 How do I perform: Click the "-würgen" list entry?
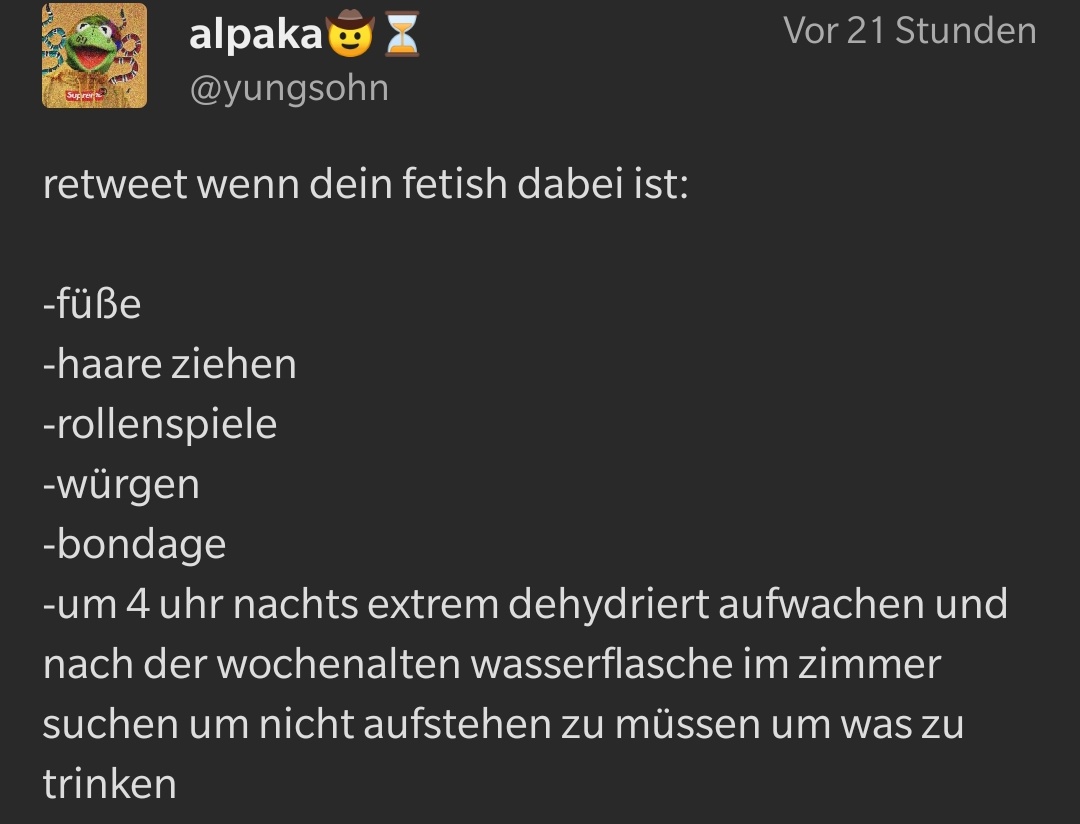pyautogui.click(x=121, y=484)
